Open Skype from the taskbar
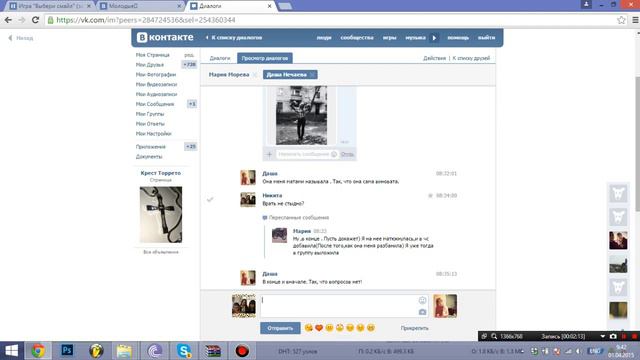This screenshot has height=360, width=640. click(x=184, y=351)
